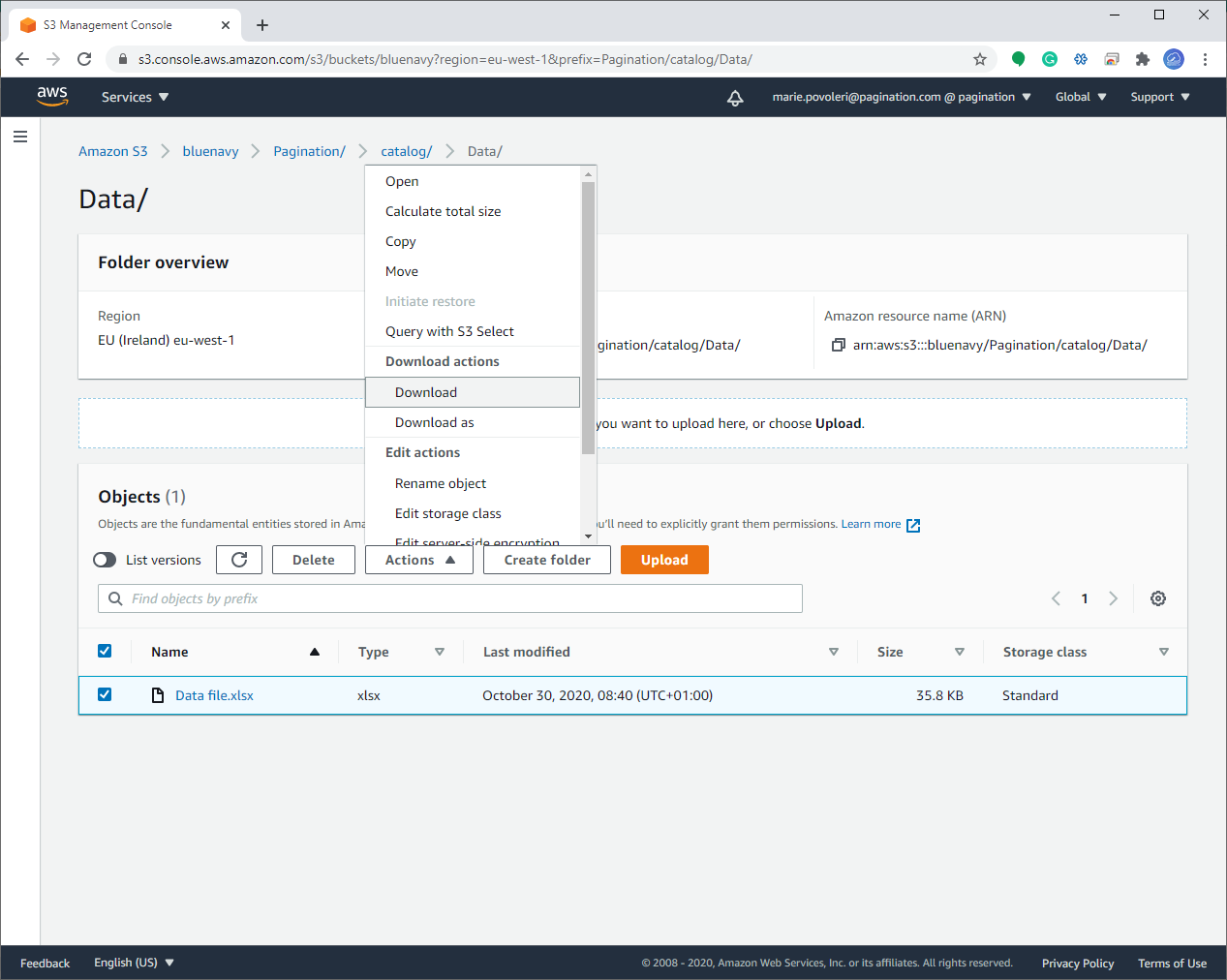Refresh the objects list button
Viewport: 1227px width, 980px height.
pos(239,560)
